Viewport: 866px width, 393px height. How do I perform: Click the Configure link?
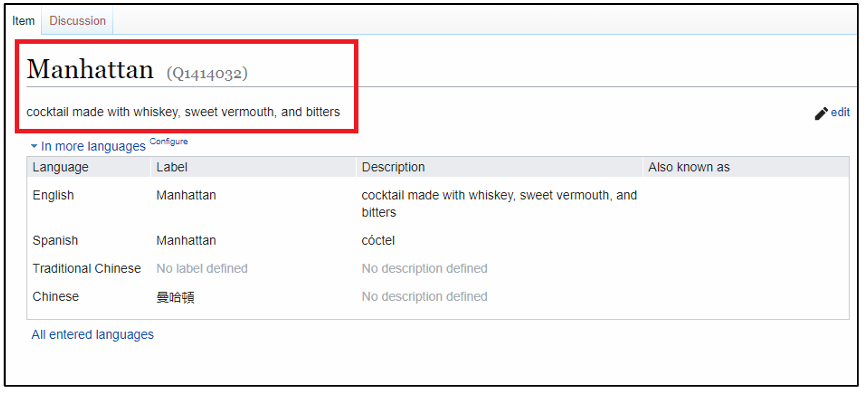(168, 141)
